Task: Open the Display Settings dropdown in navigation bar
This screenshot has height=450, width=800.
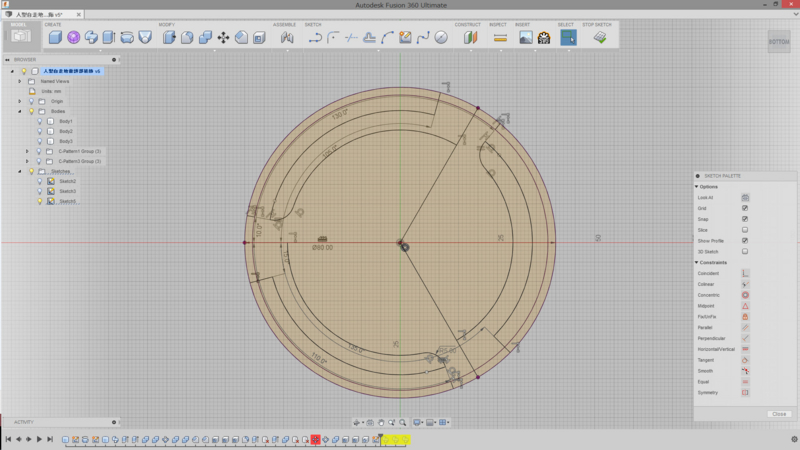Action: click(x=418, y=422)
